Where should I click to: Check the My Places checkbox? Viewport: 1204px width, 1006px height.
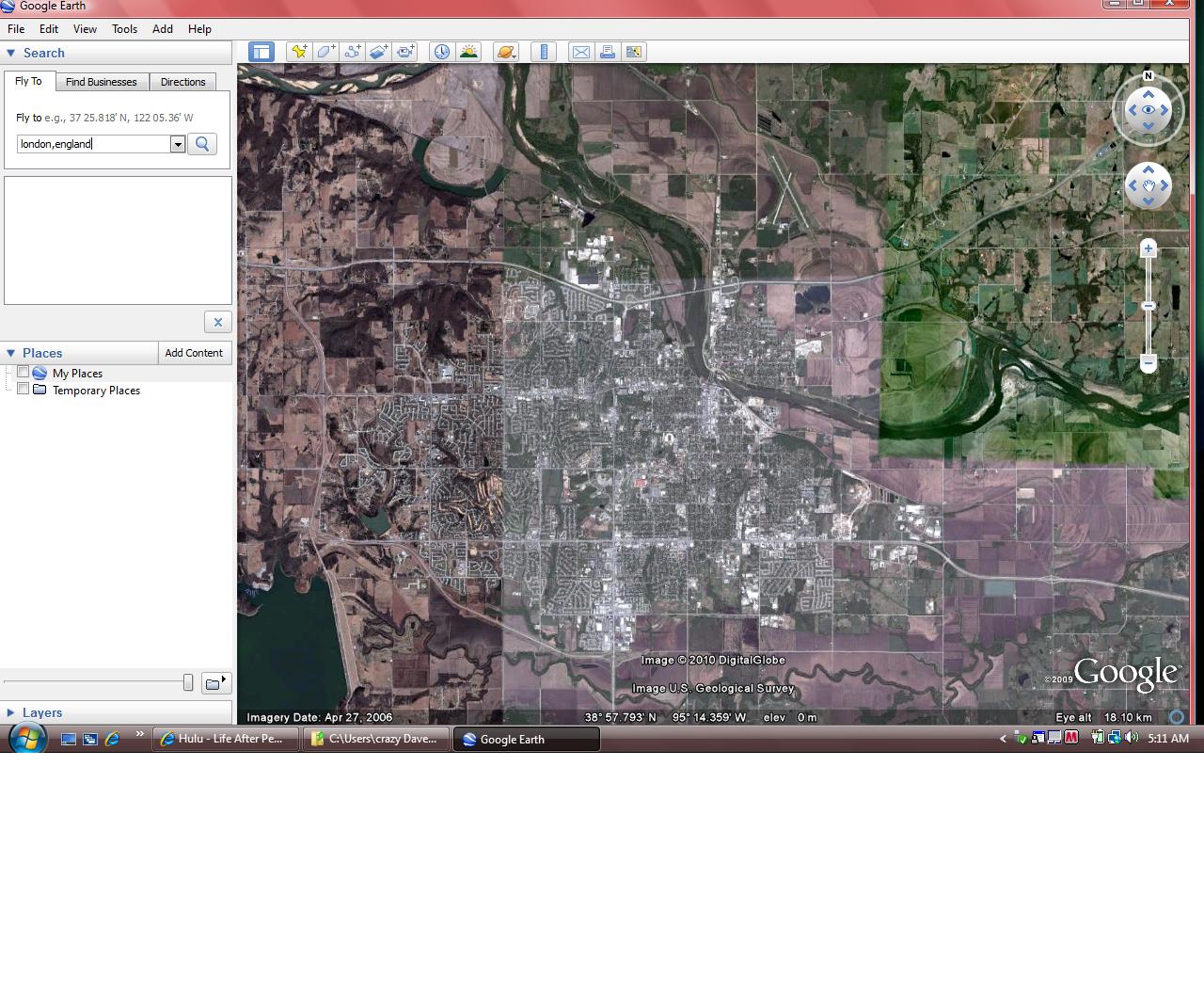(x=24, y=373)
